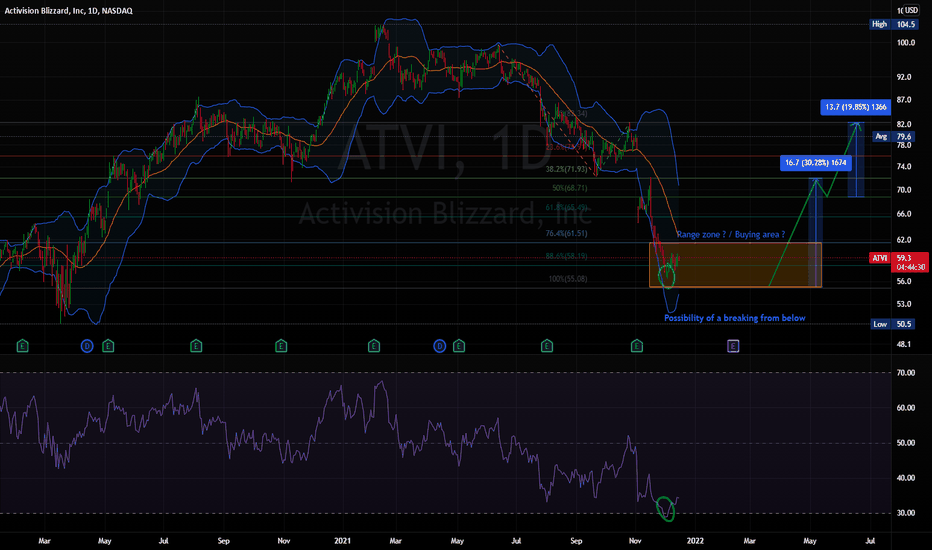Click the 70.00 RSI axis value
The width and height of the screenshot is (932, 550).
pos(906,373)
